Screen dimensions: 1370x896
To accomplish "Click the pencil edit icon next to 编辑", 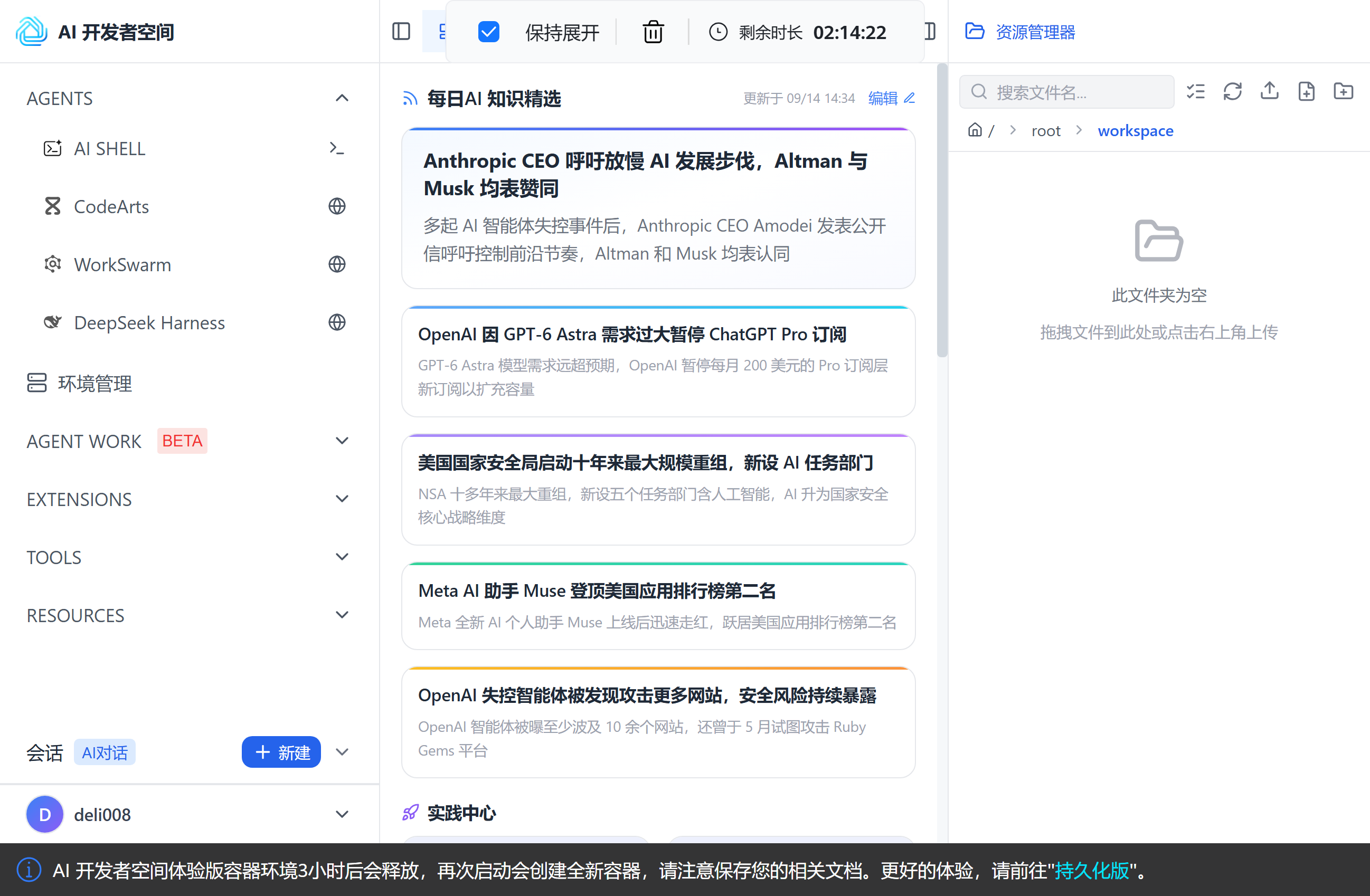I will [x=910, y=98].
